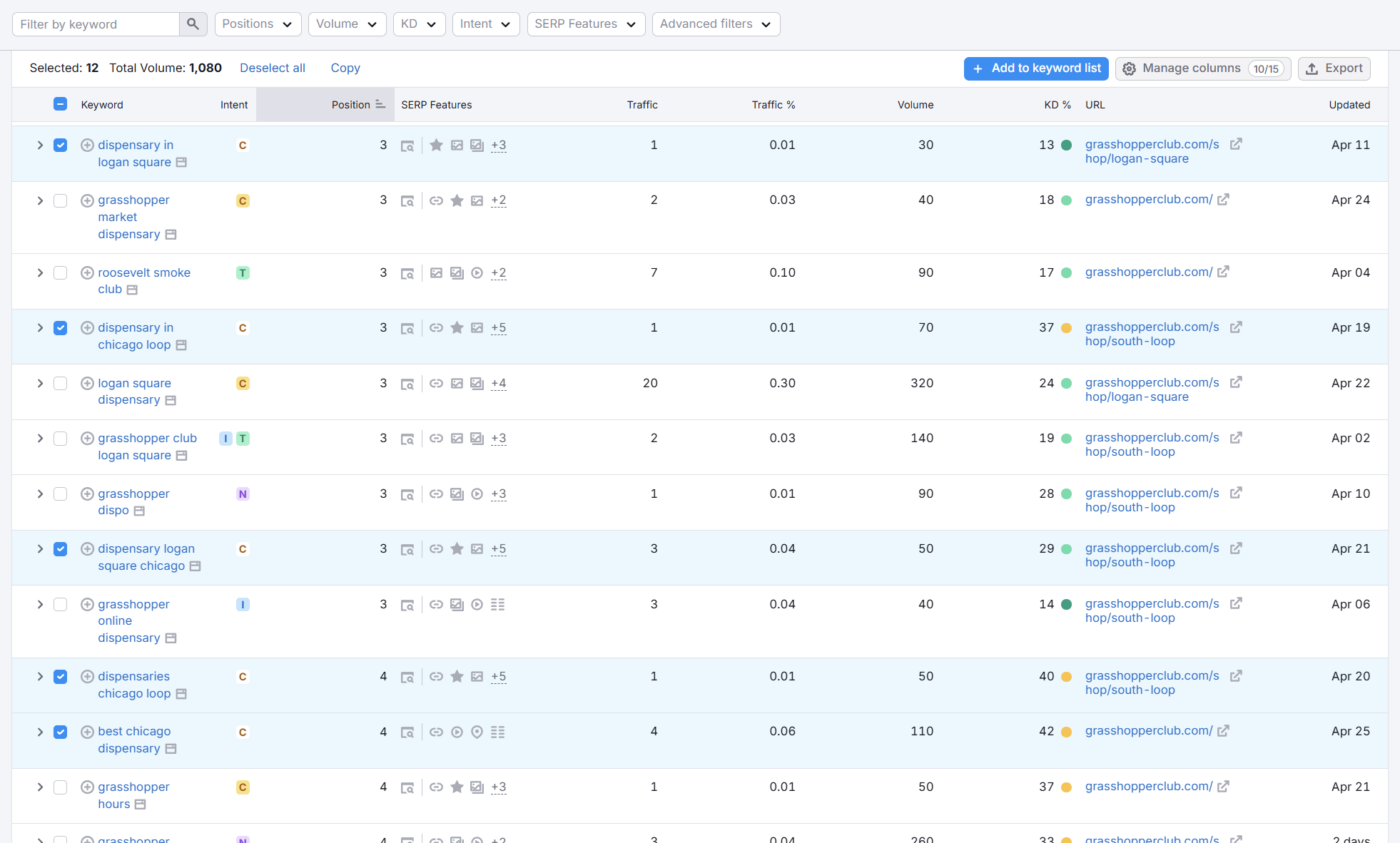Click the C intent badge in 'grasshopper hours' row

click(x=243, y=787)
